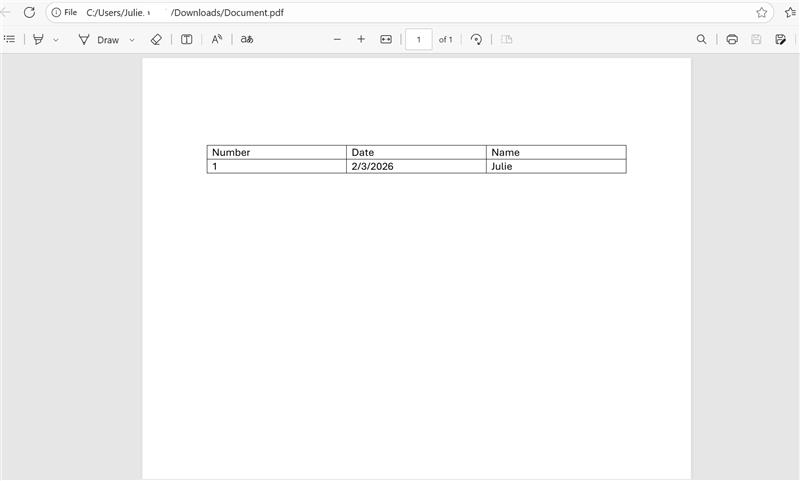The height and width of the screenshot is (481, 800).
Task: Click the address bar showing Document.pdf path
Action: point(409,12)
